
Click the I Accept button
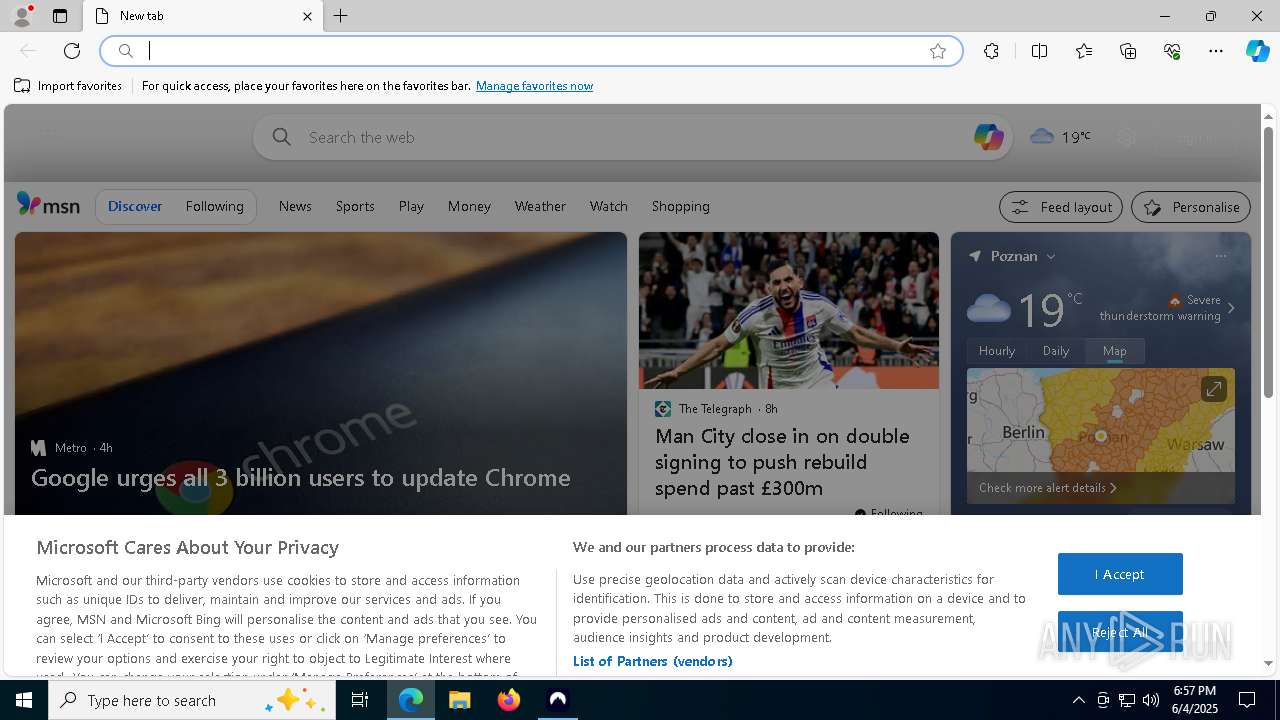click(x=1120, y=574)
